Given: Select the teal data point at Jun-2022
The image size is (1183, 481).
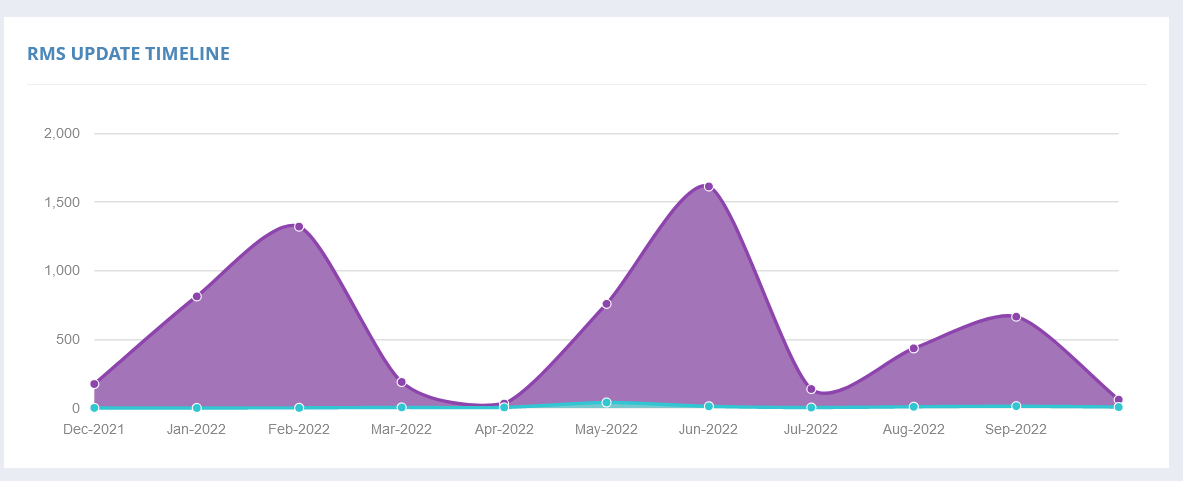Looking at the screenshot, I should [x=708, y=406].
